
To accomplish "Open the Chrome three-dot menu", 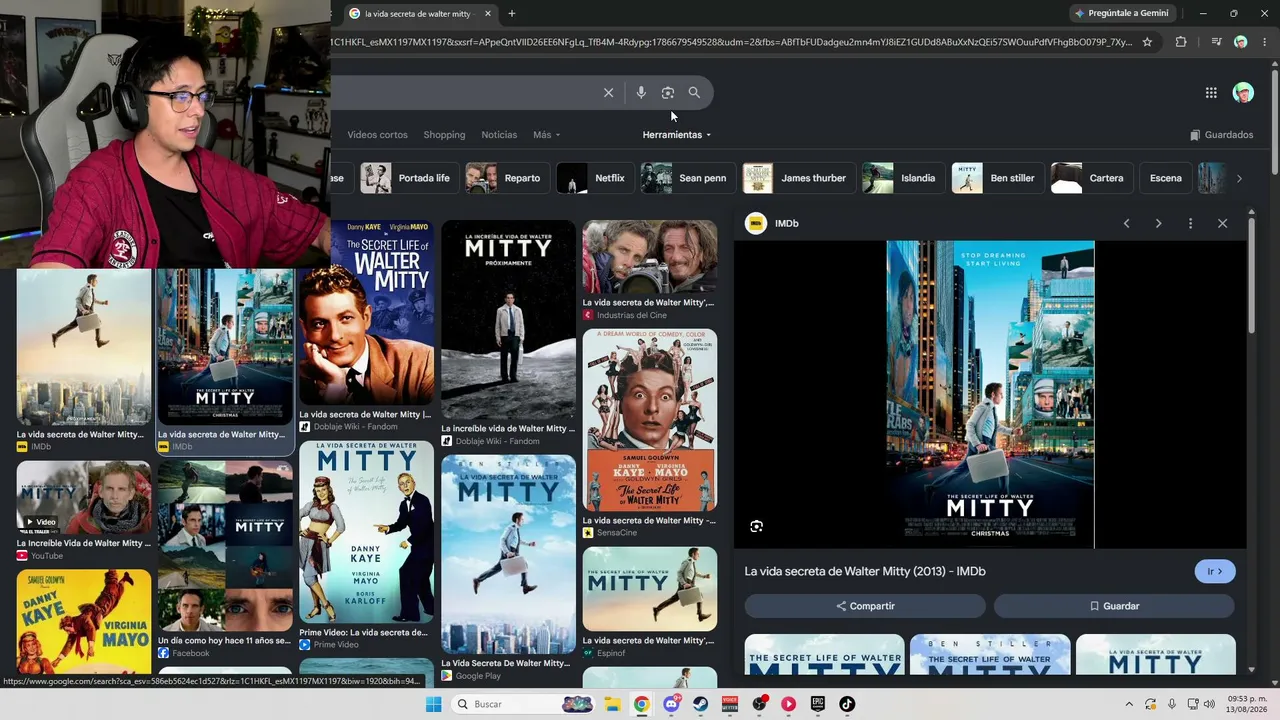I will coord(1265,42).
